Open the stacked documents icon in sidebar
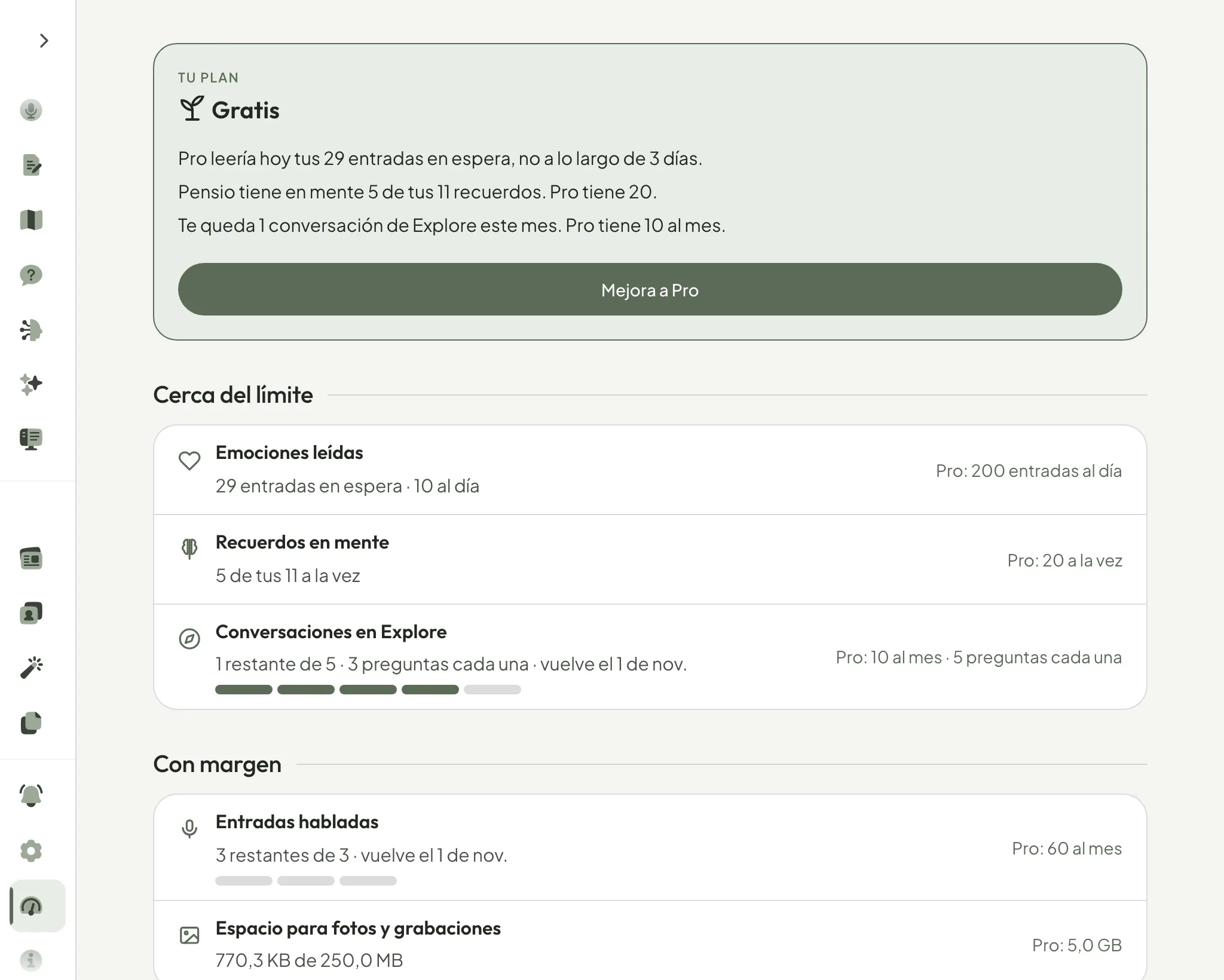The height and width of the screenshot is (980, 1224). pyautogui.click(x=31, y=723)
